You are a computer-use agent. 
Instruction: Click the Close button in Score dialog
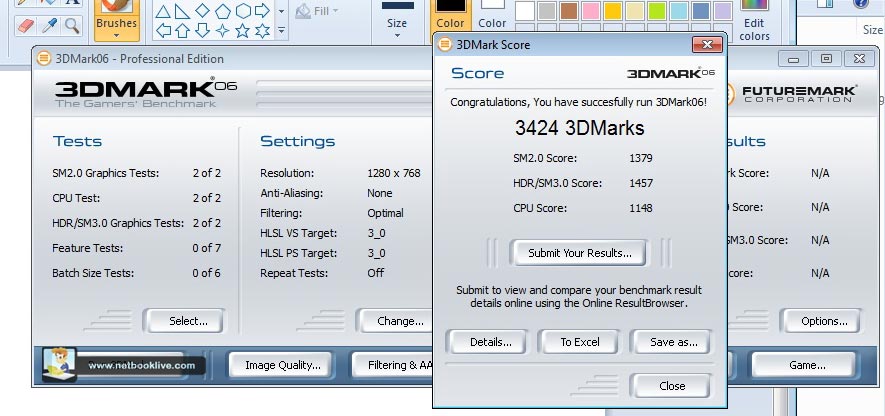[x=671, y=386]
